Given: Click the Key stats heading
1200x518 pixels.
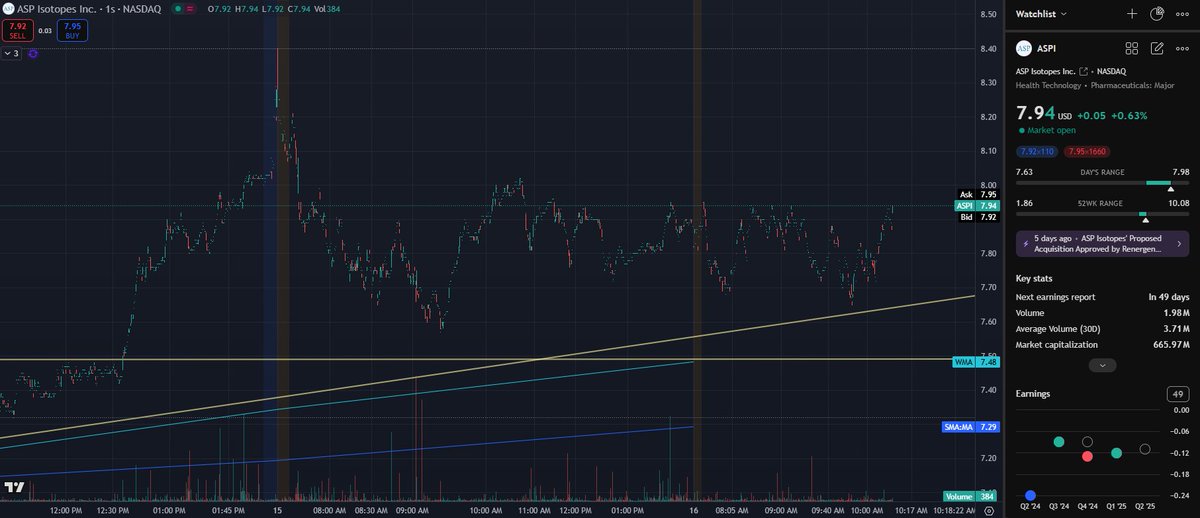Looking at the screenshot, I should 1035,278.
